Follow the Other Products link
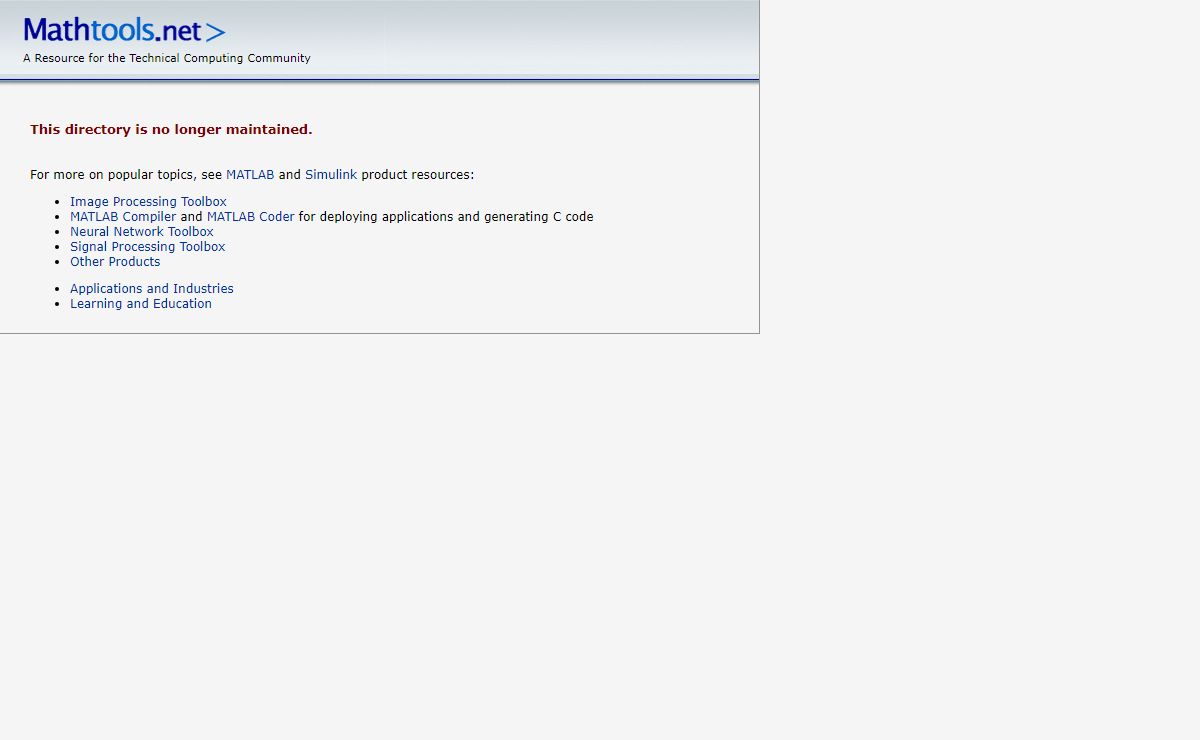Viewport: 1200px width, 740px height. tap(115, 262)
